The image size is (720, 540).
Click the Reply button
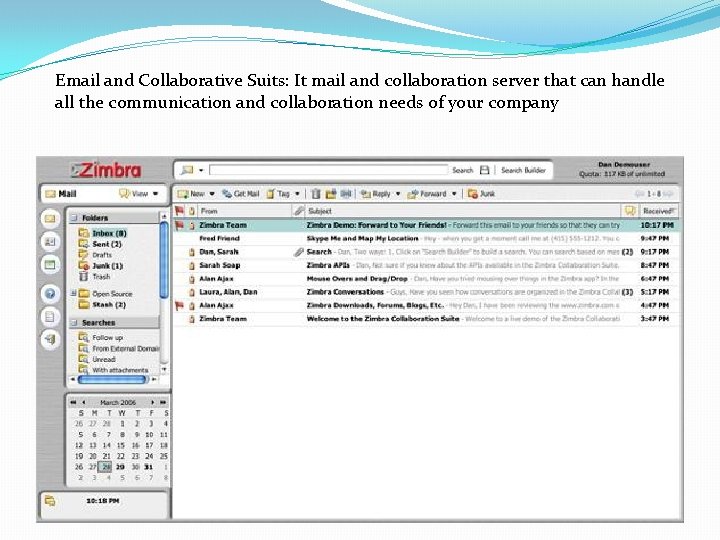coord(376,194)
